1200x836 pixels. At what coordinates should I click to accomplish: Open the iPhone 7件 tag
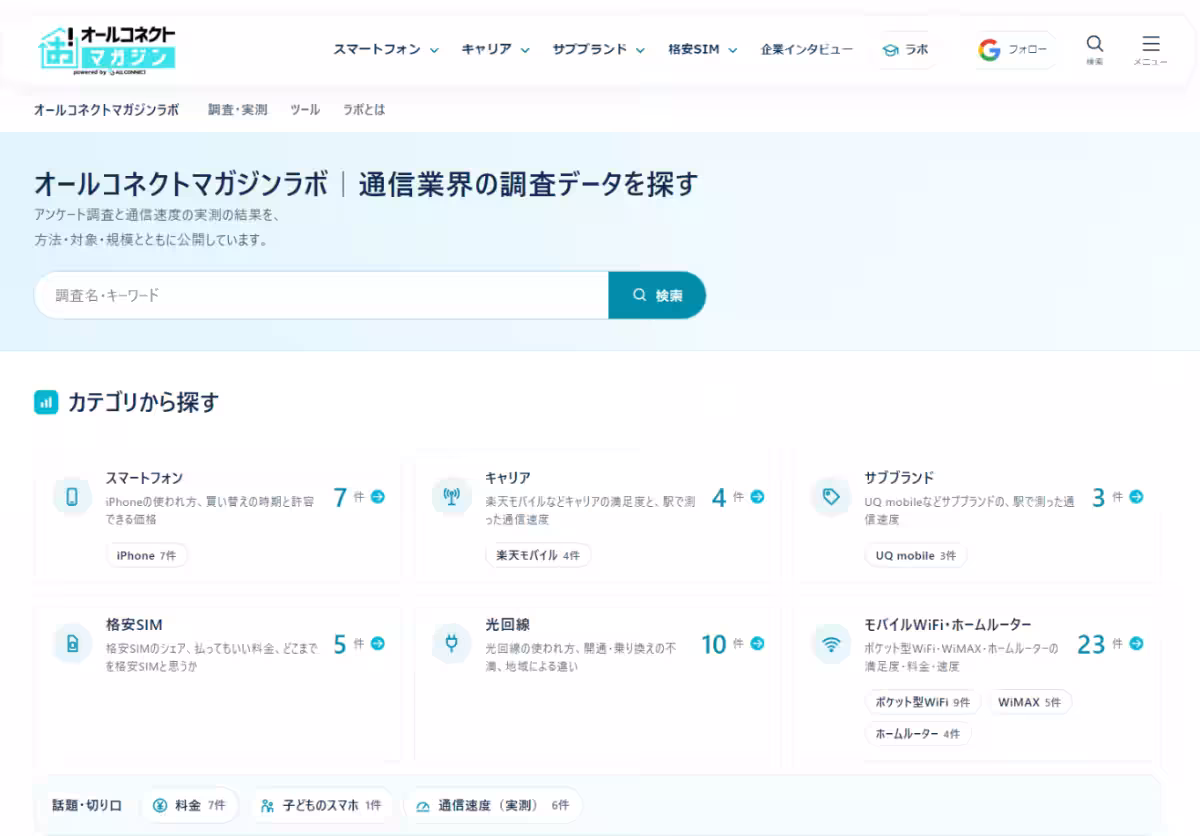click(x=146, y=555)
